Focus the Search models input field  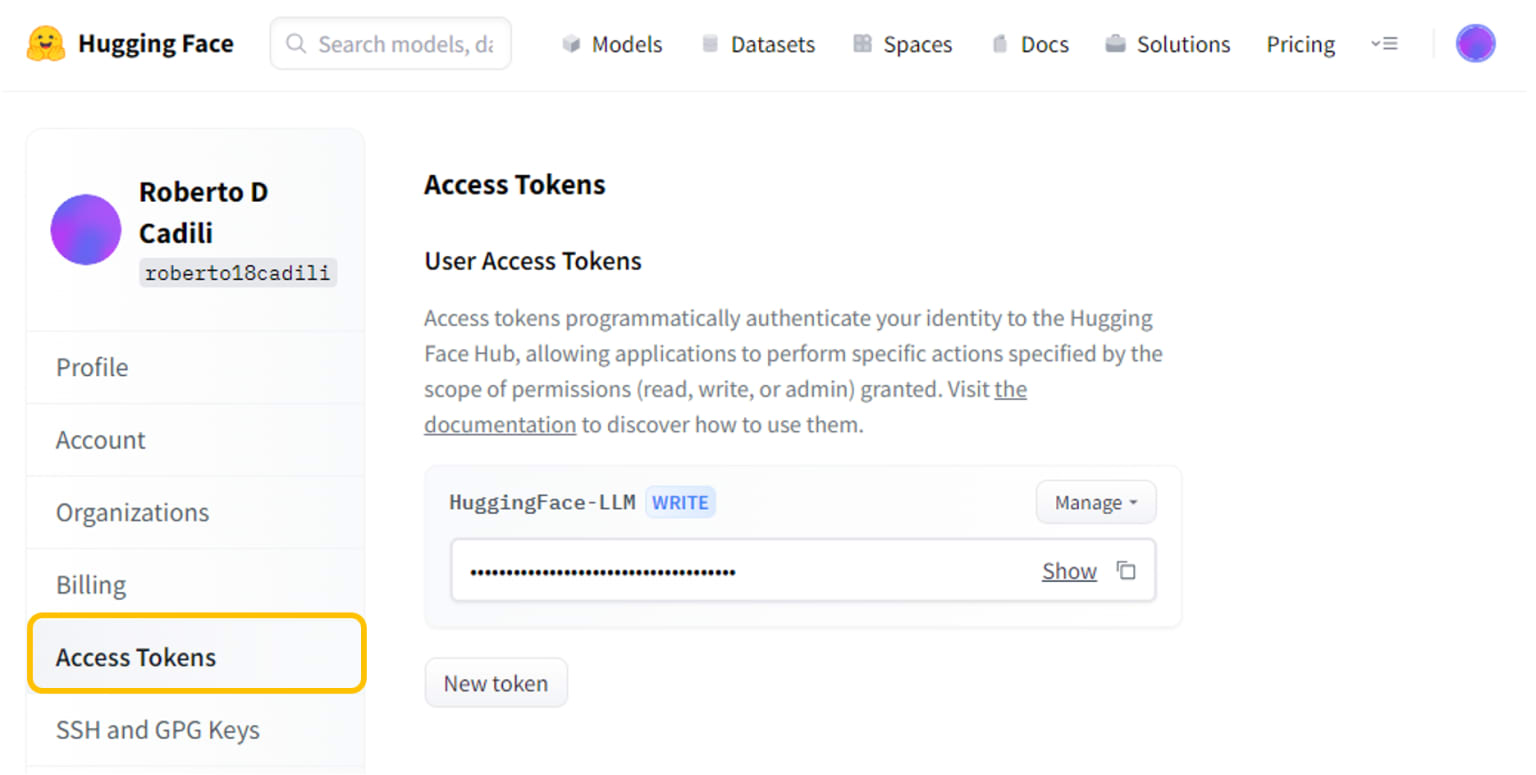391,44
